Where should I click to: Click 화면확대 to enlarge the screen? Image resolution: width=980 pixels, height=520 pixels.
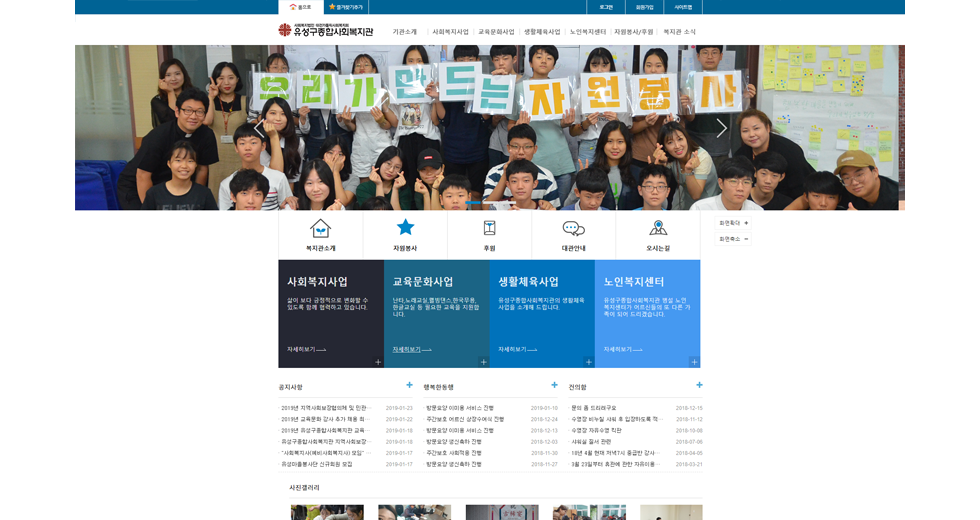point(733,223)
